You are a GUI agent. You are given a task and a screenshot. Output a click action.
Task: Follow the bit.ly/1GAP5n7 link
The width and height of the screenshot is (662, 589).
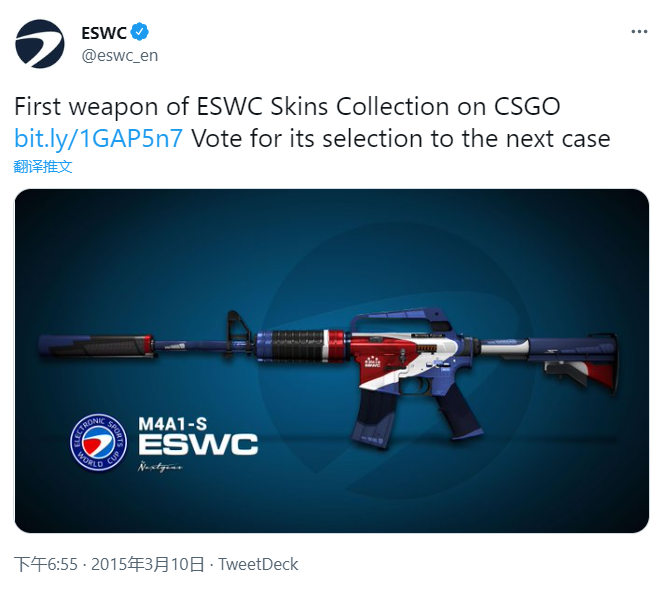(98, 138)
